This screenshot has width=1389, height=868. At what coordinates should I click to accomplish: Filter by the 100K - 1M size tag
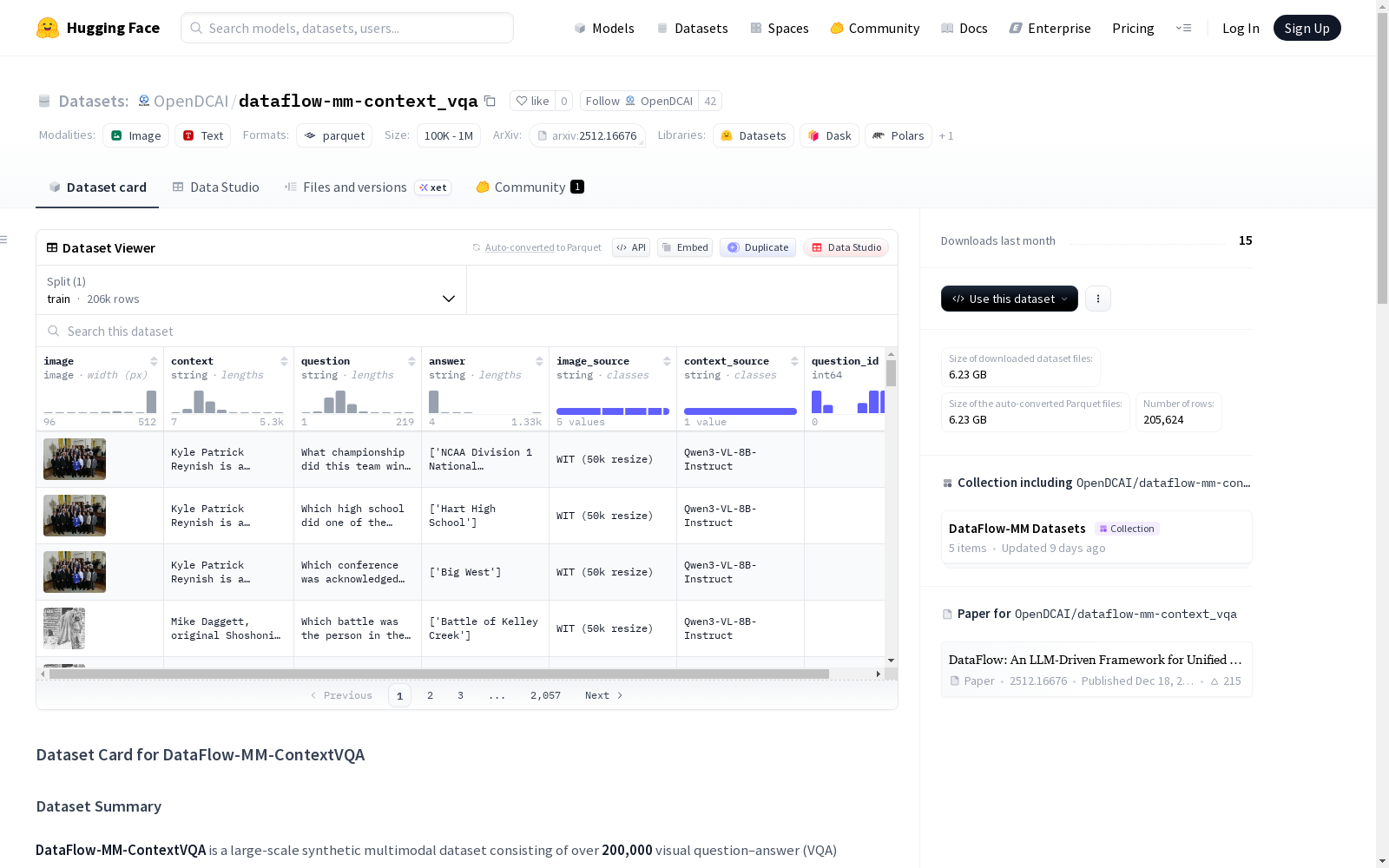tap(449, 135)
